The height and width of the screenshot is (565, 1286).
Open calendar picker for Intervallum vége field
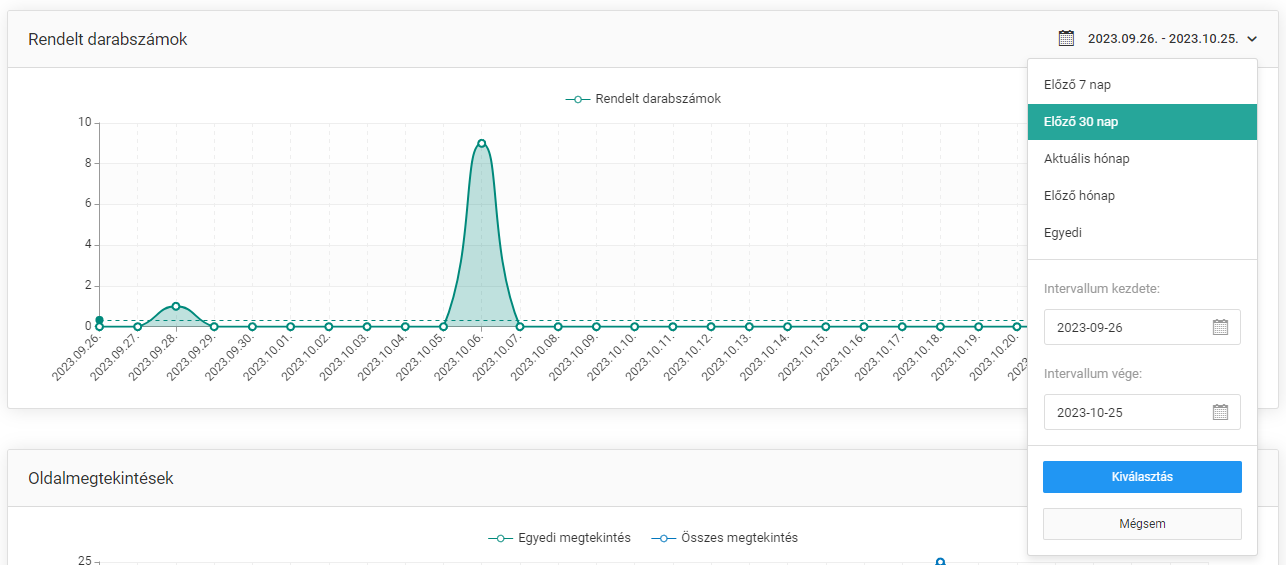coord(1220,412)
